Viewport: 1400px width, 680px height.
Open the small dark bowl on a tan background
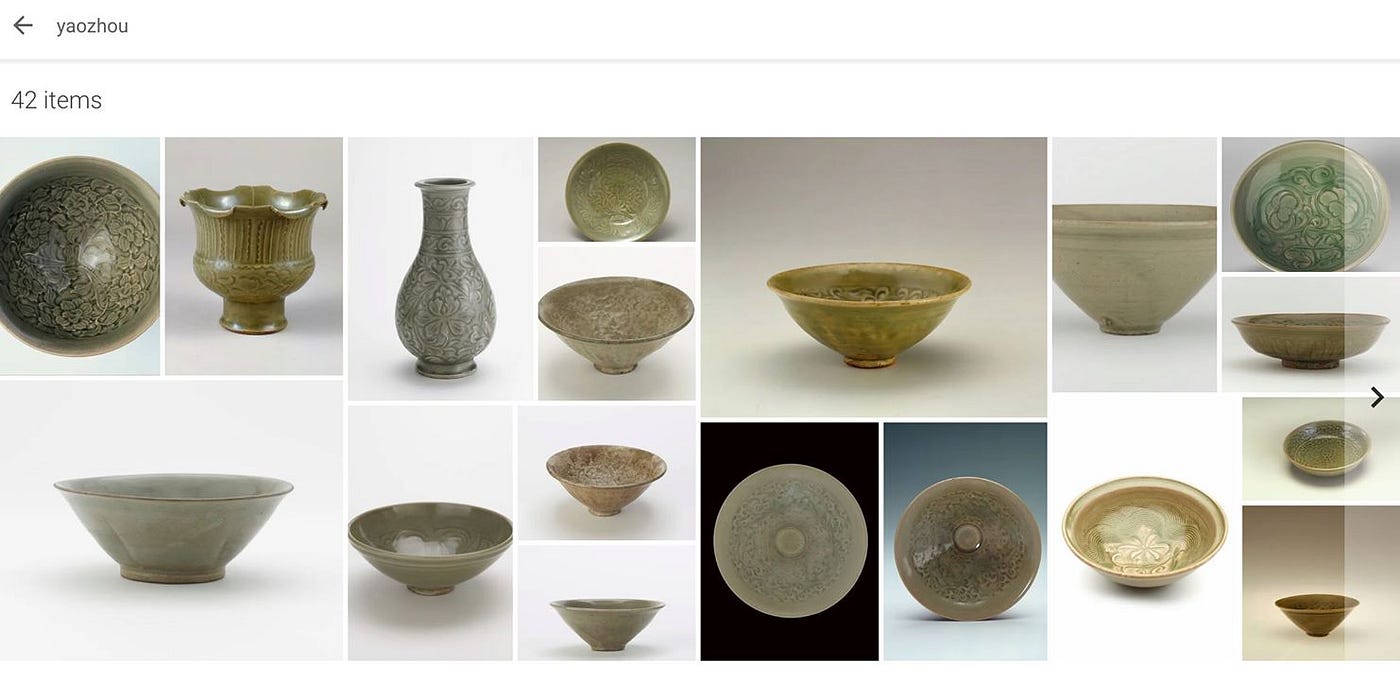(x=1320, y=583)
